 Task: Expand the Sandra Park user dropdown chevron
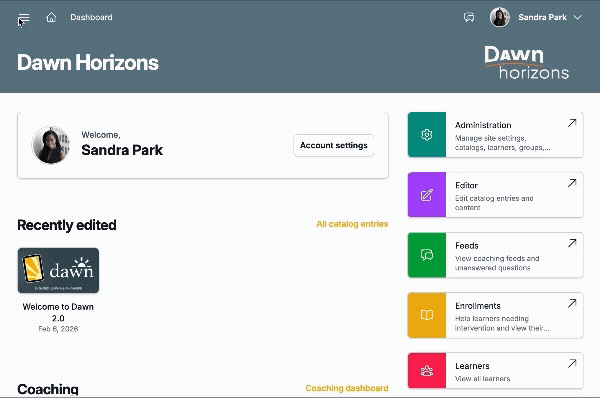coord(578,17)
